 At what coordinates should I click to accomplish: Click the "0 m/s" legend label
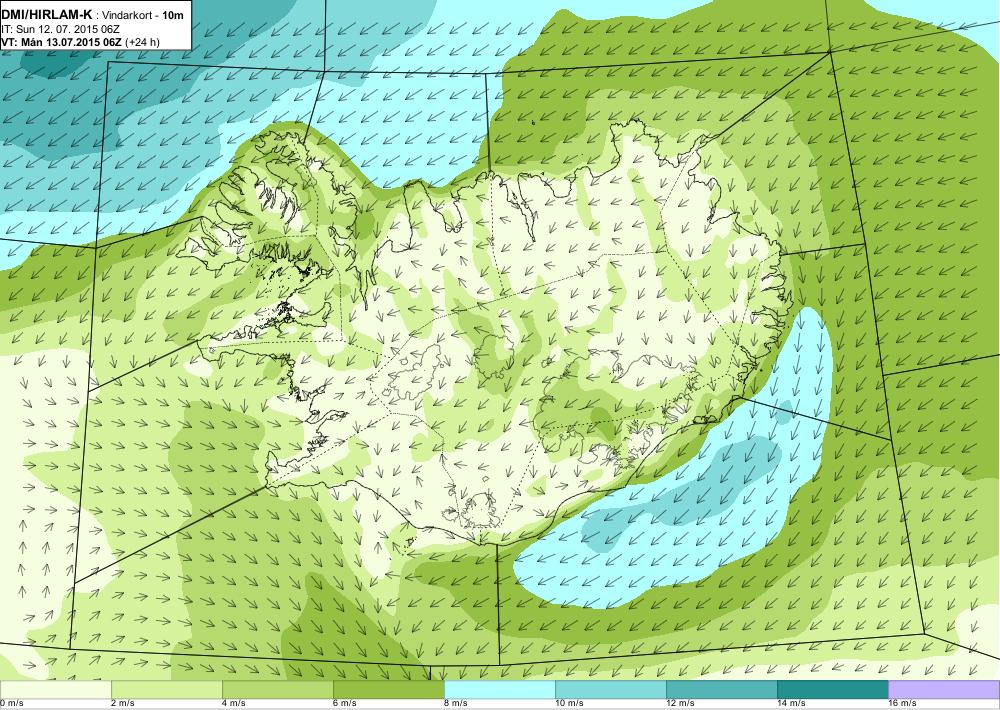(x=11, y=704)
